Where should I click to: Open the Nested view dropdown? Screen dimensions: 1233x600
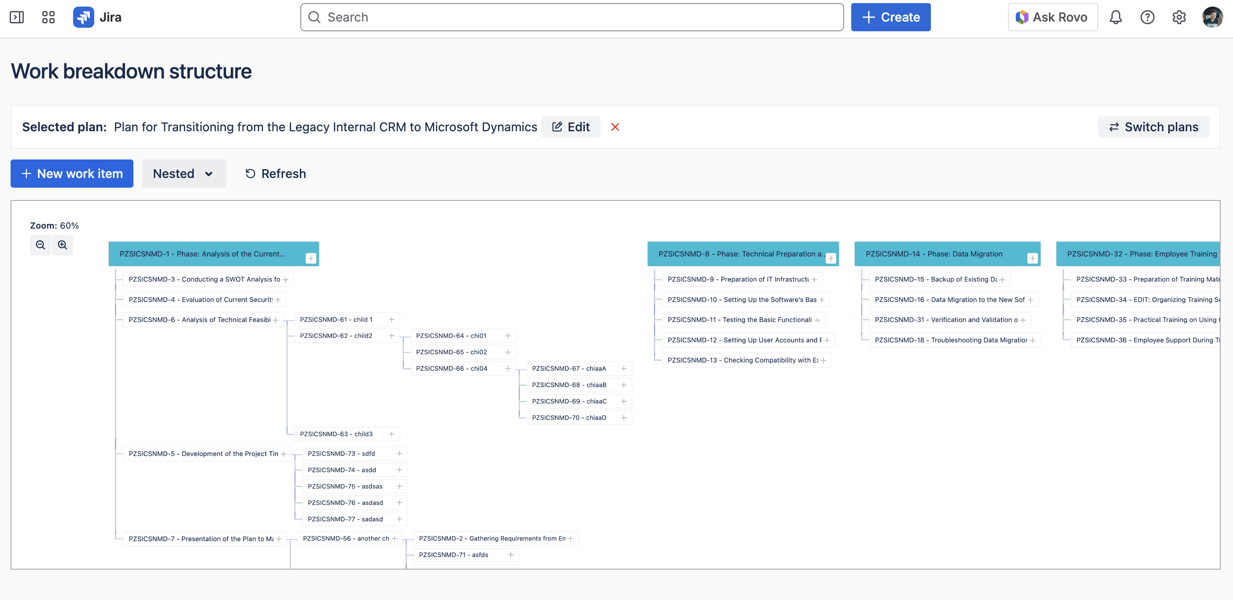coord(183,174)
